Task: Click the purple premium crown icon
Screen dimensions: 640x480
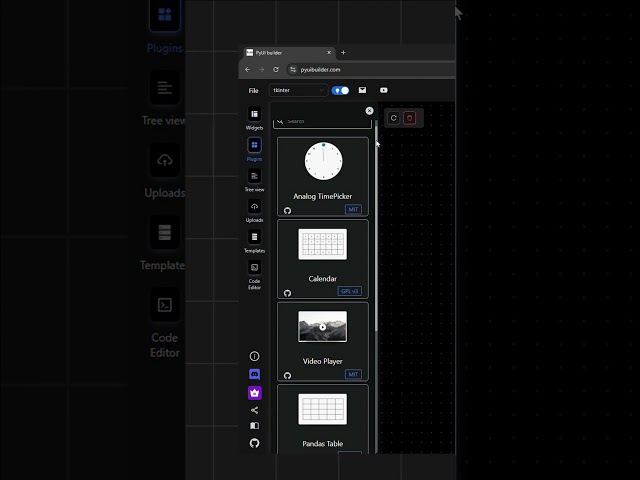Action: (x=255, y=393)
